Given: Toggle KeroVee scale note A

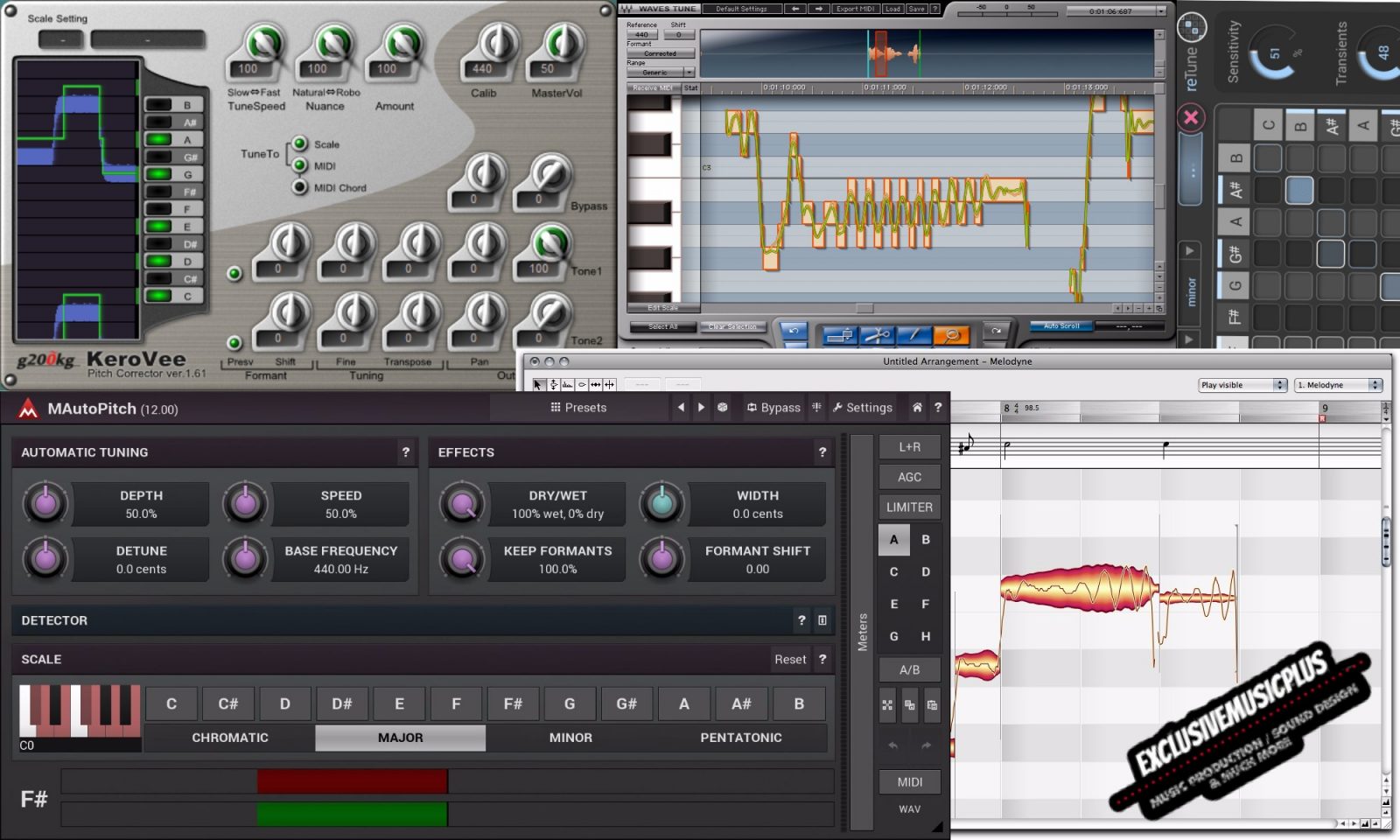Looking at the screenshot, I should pos(174,139).
